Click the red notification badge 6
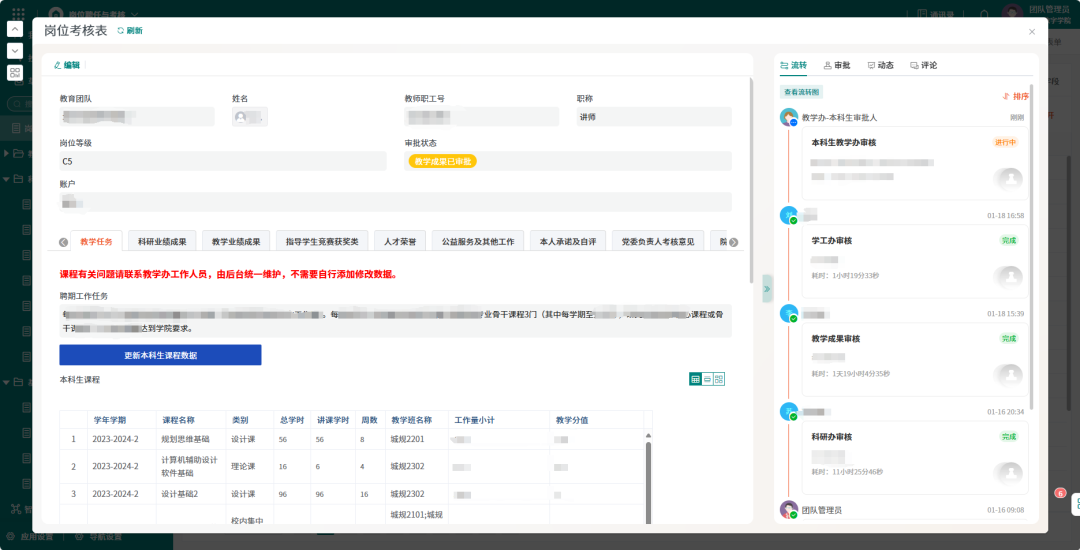Image resolution: width=1080 pixels, height=550 pixels. (x=1061, y=493)
